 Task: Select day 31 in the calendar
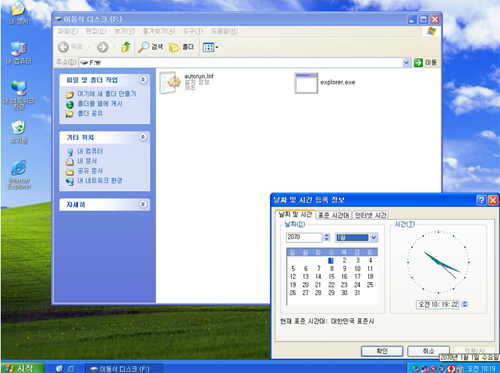[357, 293]
